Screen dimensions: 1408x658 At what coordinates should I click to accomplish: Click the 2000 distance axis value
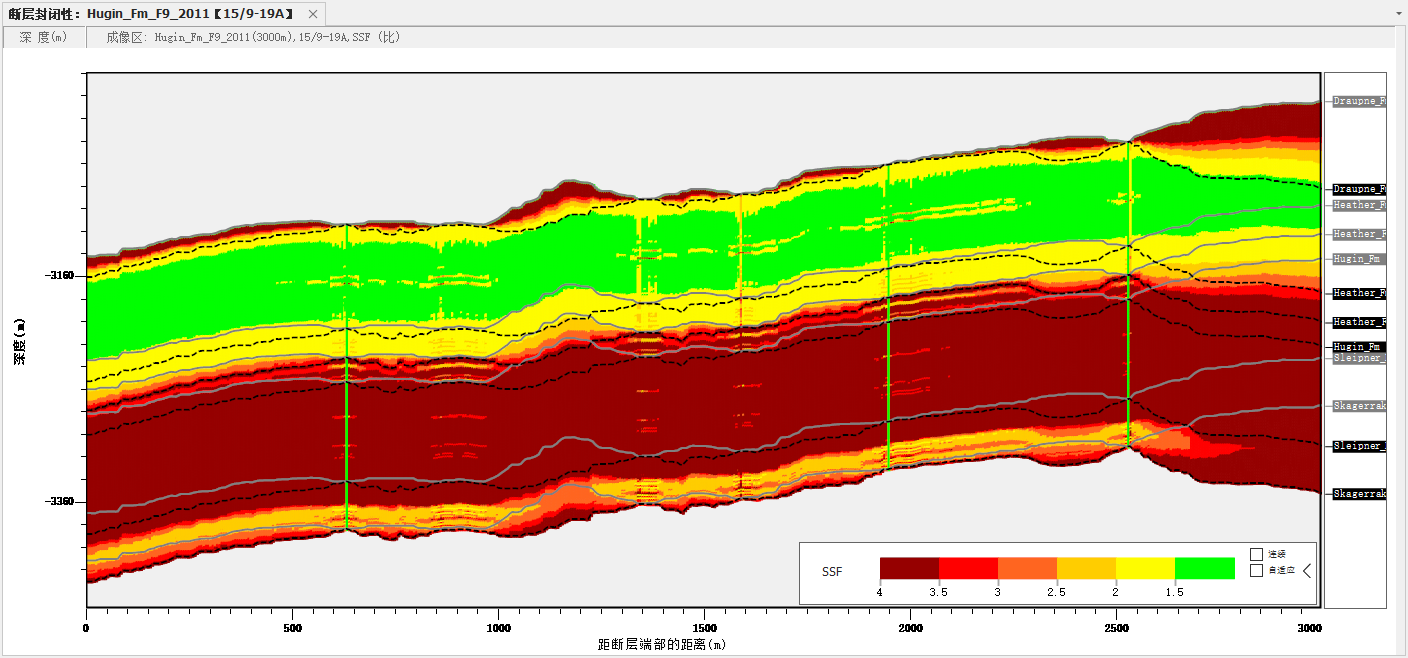click(910, 629)
